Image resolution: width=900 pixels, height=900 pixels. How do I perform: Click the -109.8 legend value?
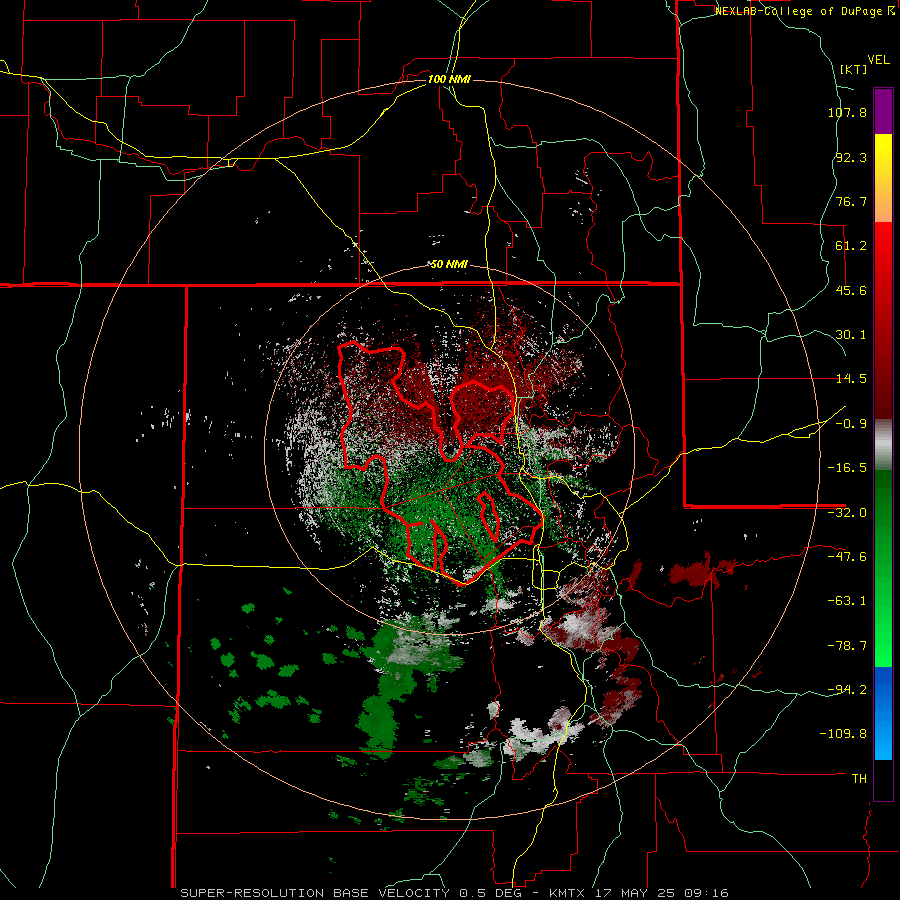(843, 734)
